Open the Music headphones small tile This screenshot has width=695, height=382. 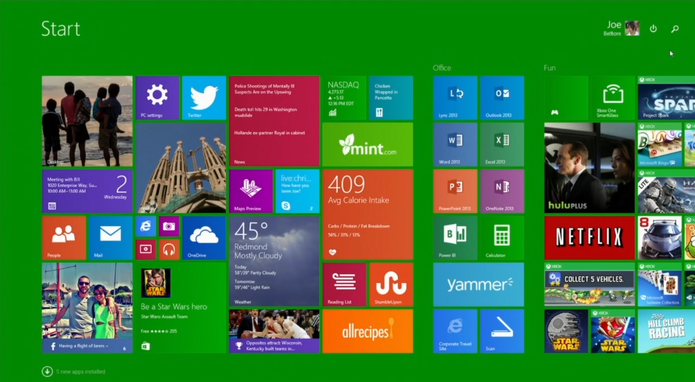[169, 249]
